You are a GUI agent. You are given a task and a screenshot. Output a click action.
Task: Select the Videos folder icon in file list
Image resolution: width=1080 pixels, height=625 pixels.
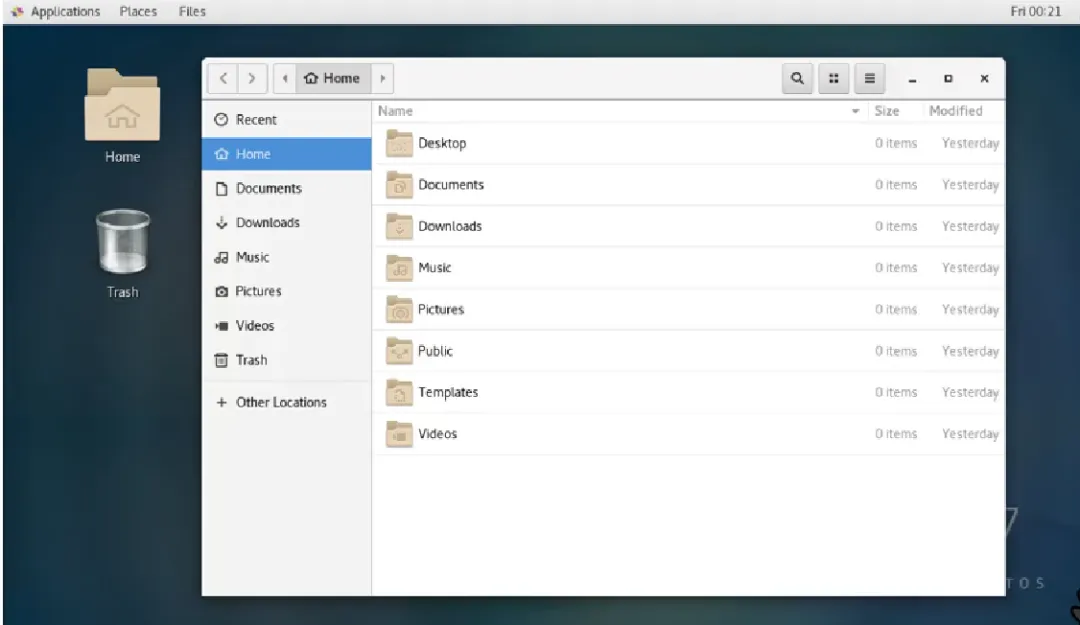point(399,433)
